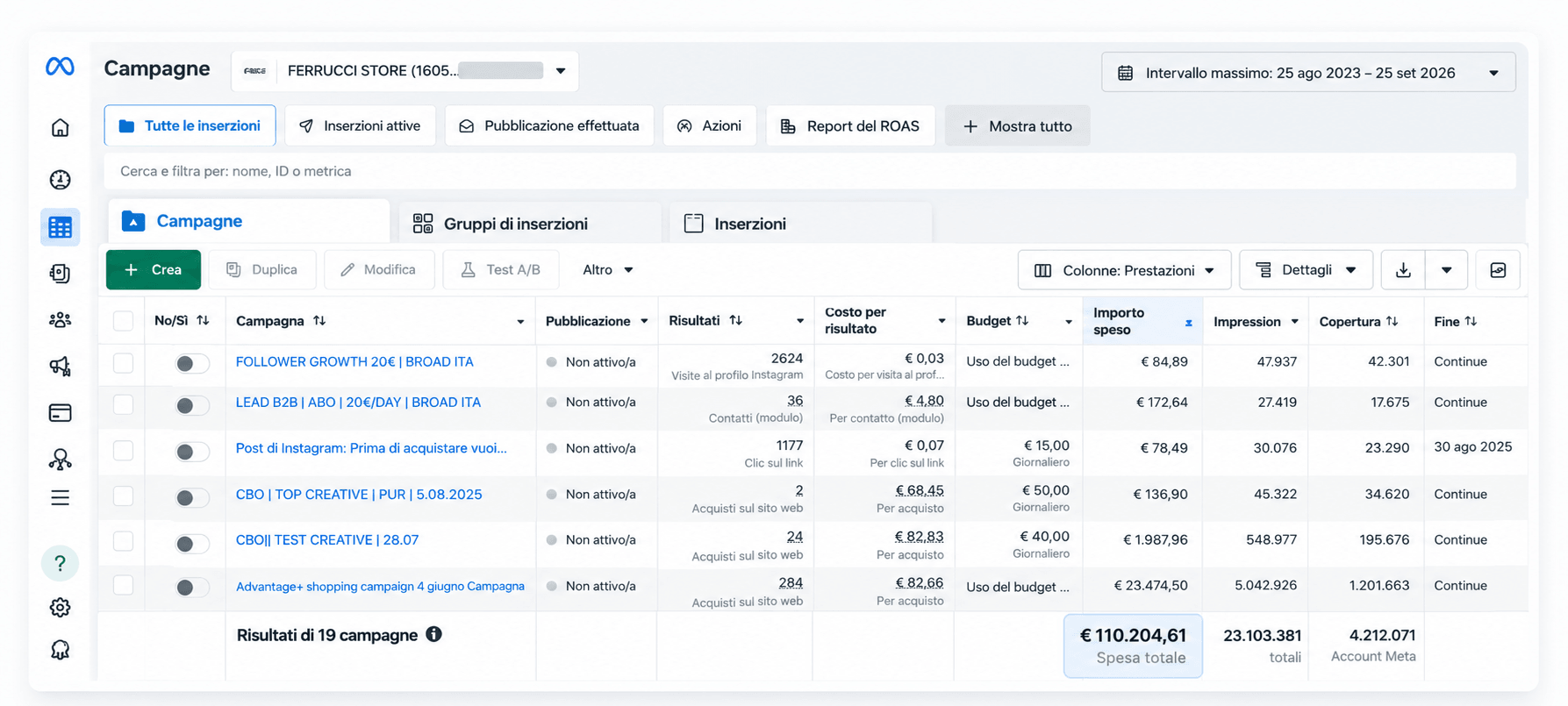Select the Campagne level tab
This screenshot has height=706, width=1568.
(x=249, y=221)
